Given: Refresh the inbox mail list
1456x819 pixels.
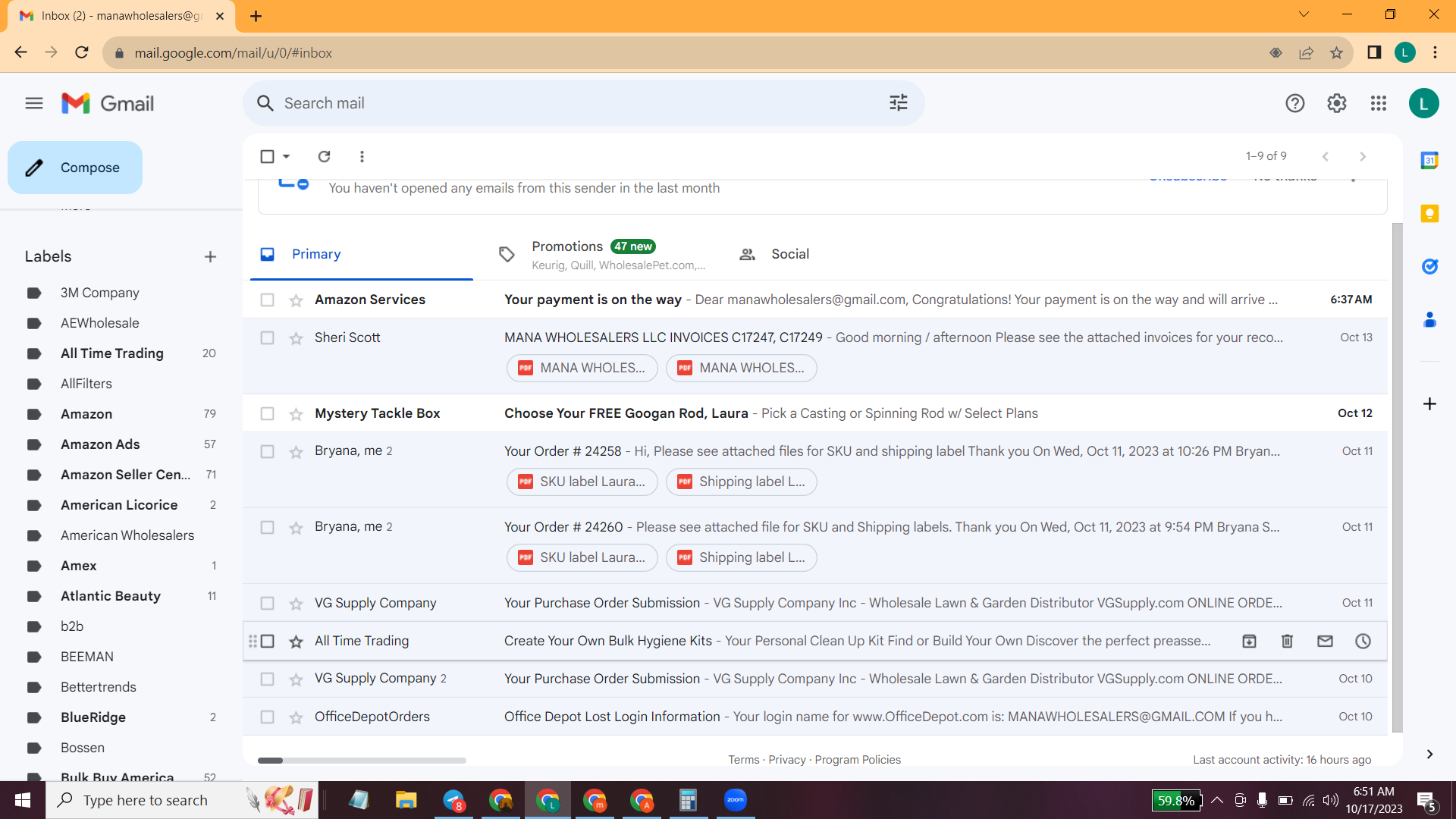Looking at the screenshot, I should (324, 156).
